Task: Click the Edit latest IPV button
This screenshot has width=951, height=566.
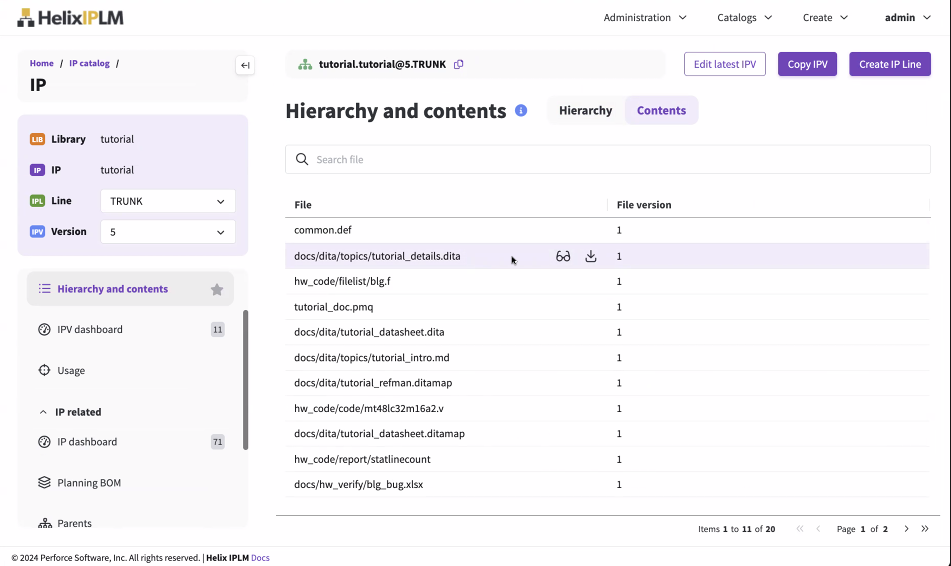Action: [724, 65]
